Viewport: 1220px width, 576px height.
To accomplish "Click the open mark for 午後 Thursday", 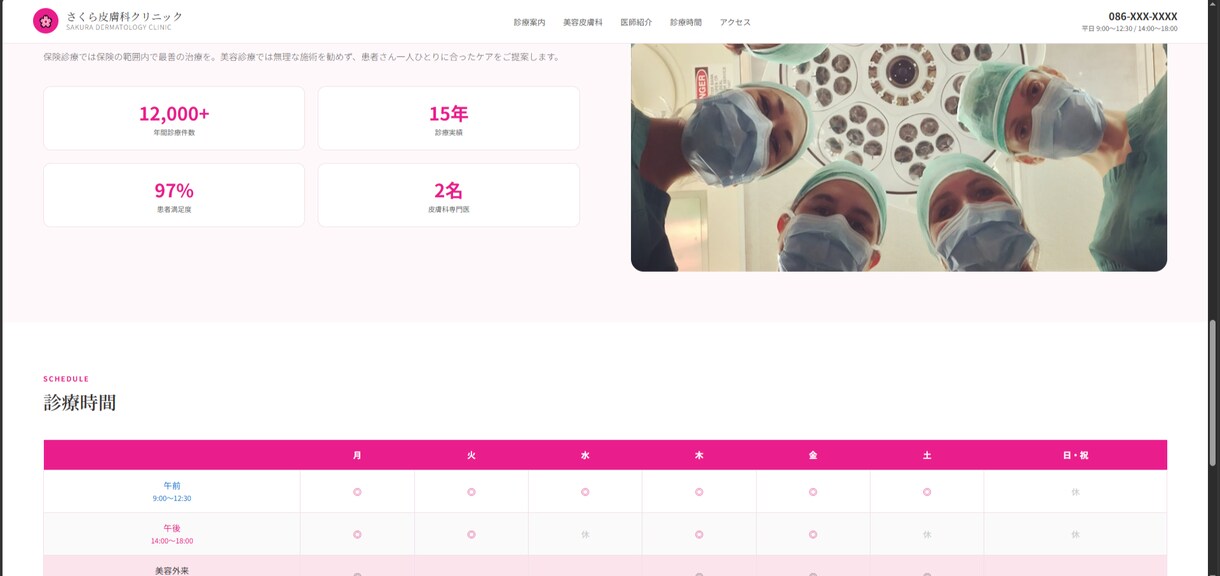I will 699,535.
